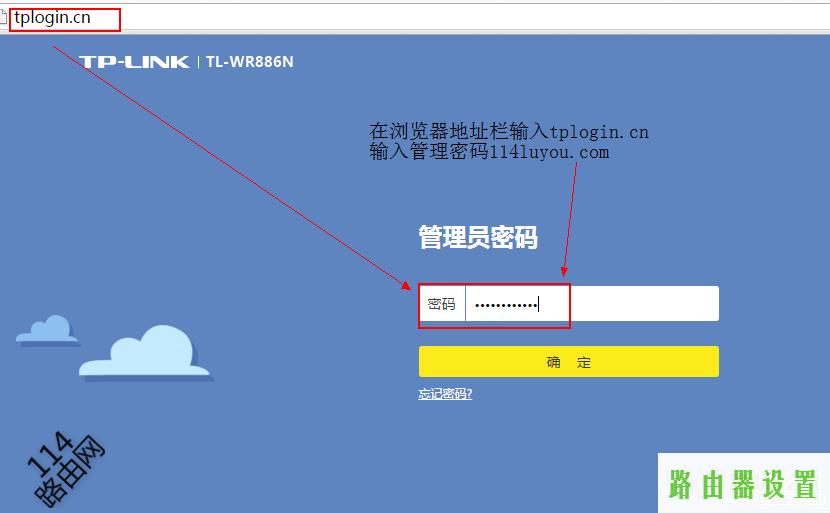Open the 忘记密码? forgot password link
Viewport: 830px width, 513px height.
445,394
